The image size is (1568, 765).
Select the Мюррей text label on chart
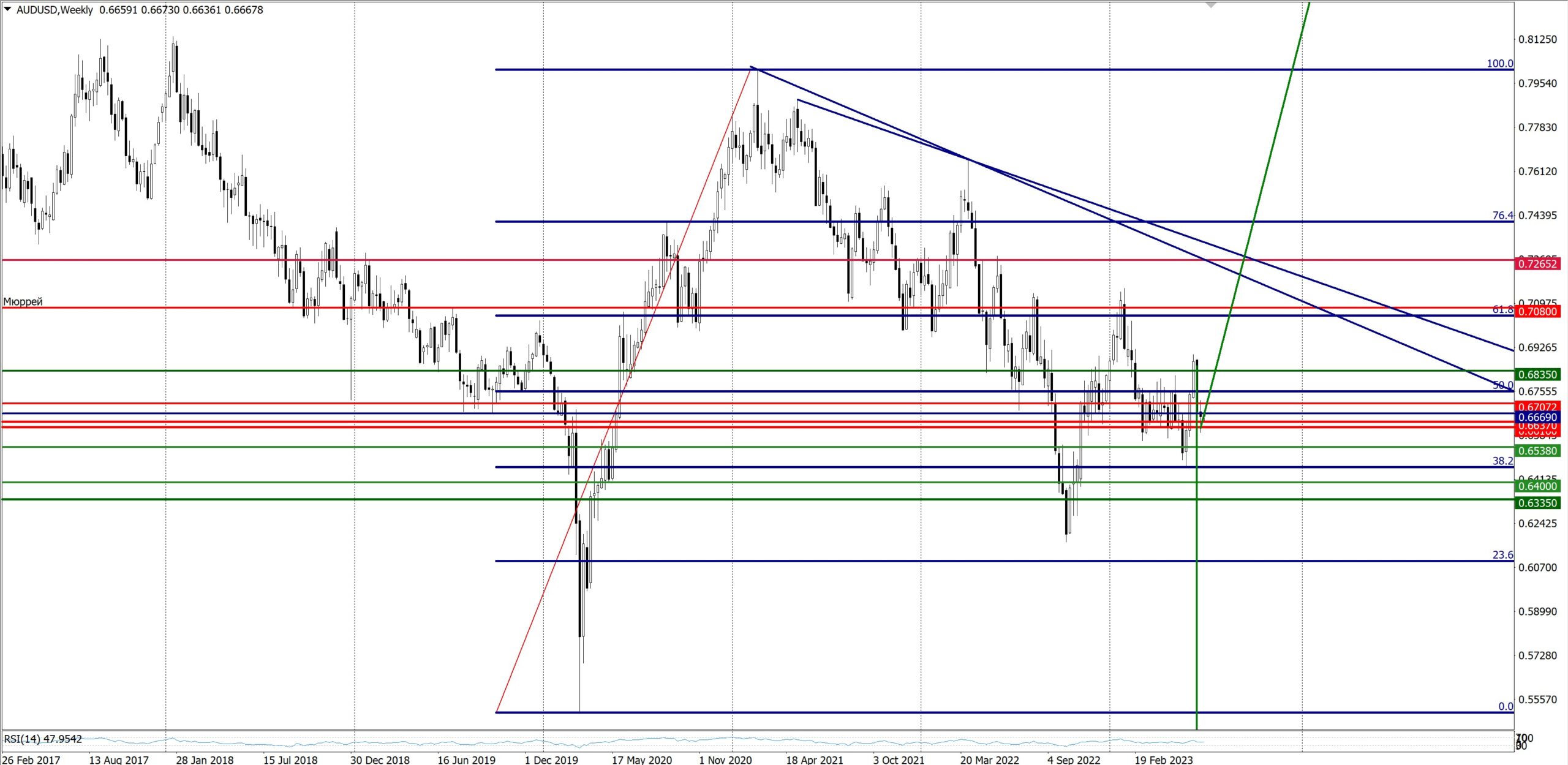(23, 301)
